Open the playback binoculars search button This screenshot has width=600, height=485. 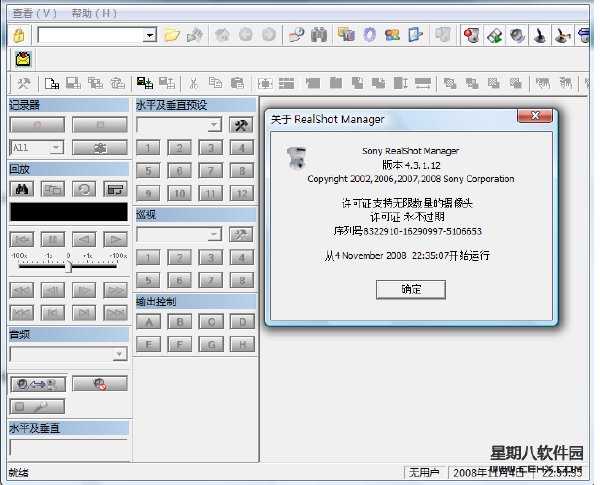21,189
